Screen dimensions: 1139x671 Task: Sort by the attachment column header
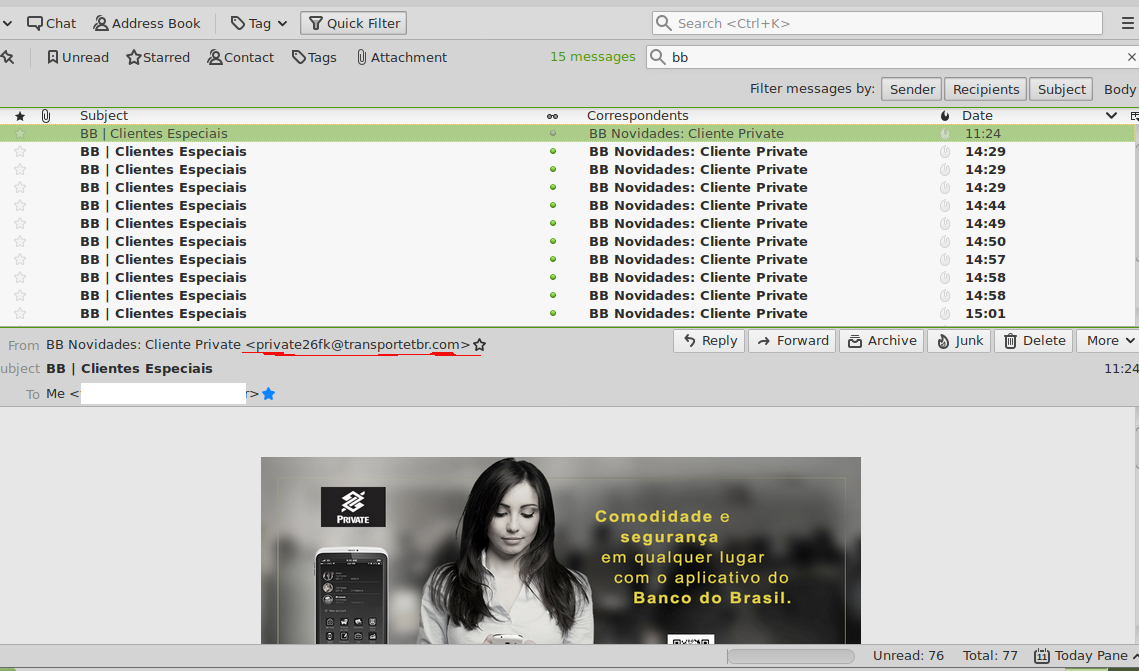click(x=46, y=116)
